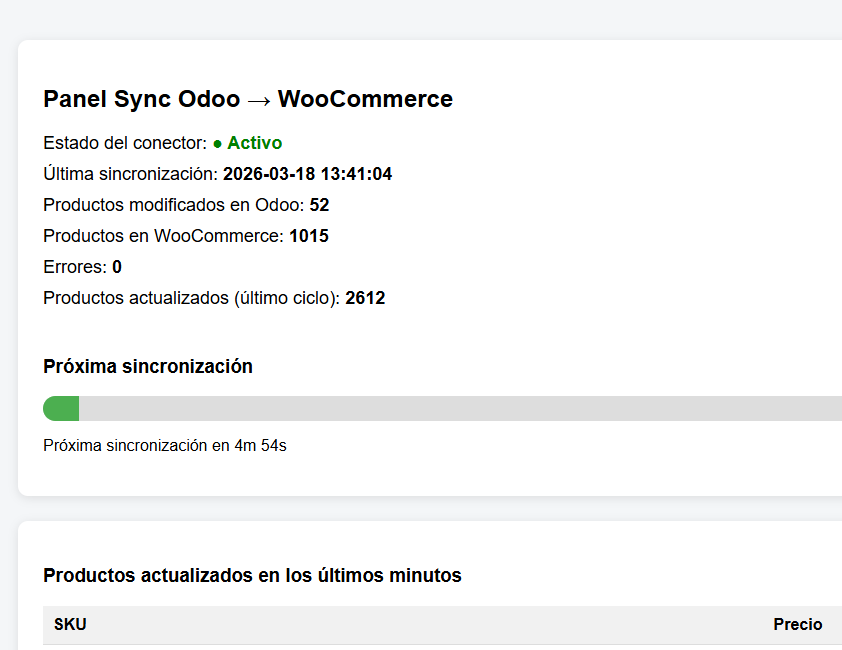Click the Odoo modified products value 52
The width and height of the screenshot is (842, 650).
point(319,205)
